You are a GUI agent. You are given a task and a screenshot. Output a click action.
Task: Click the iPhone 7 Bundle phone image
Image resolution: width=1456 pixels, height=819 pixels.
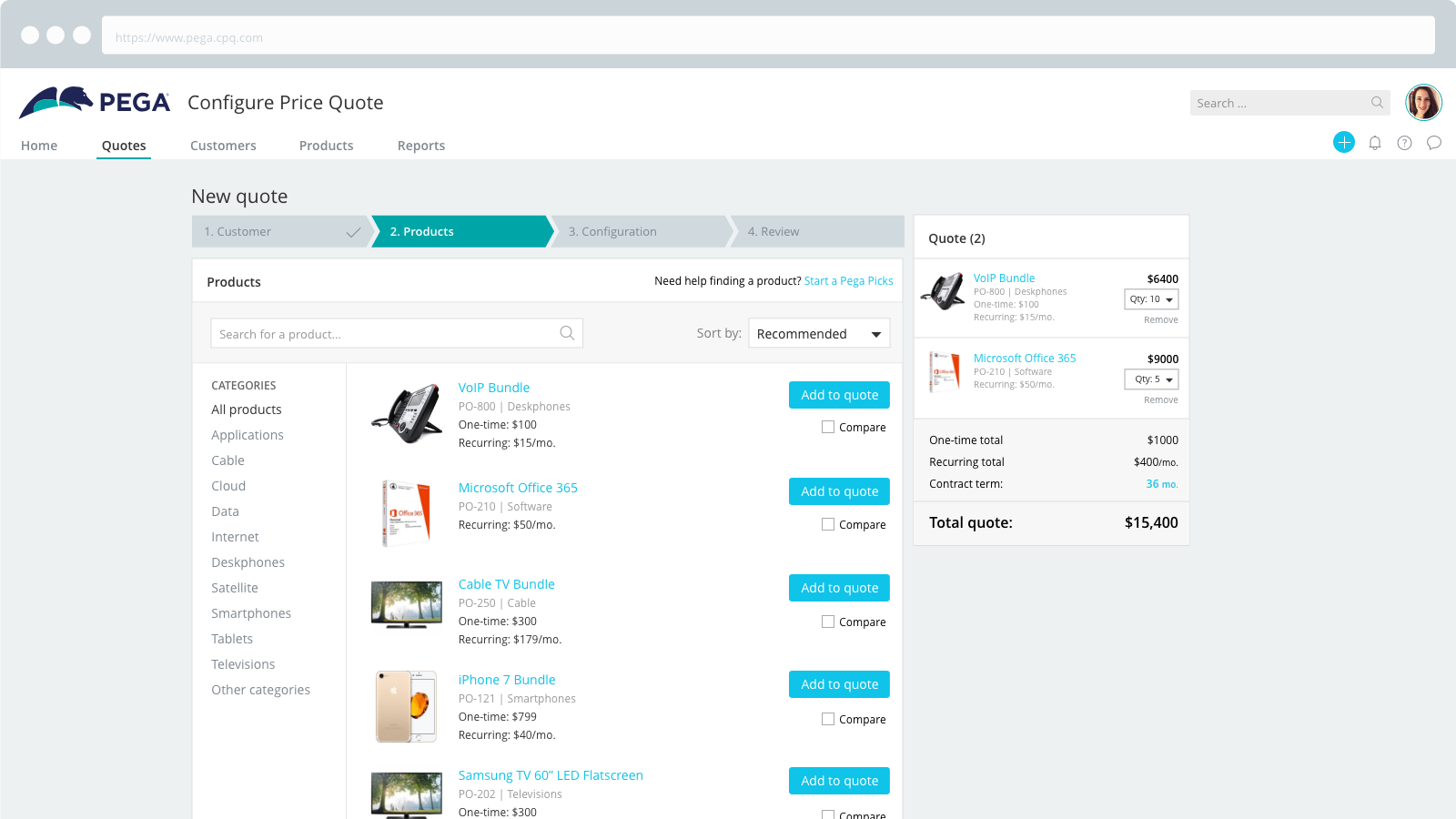click(x=406, y=707)
